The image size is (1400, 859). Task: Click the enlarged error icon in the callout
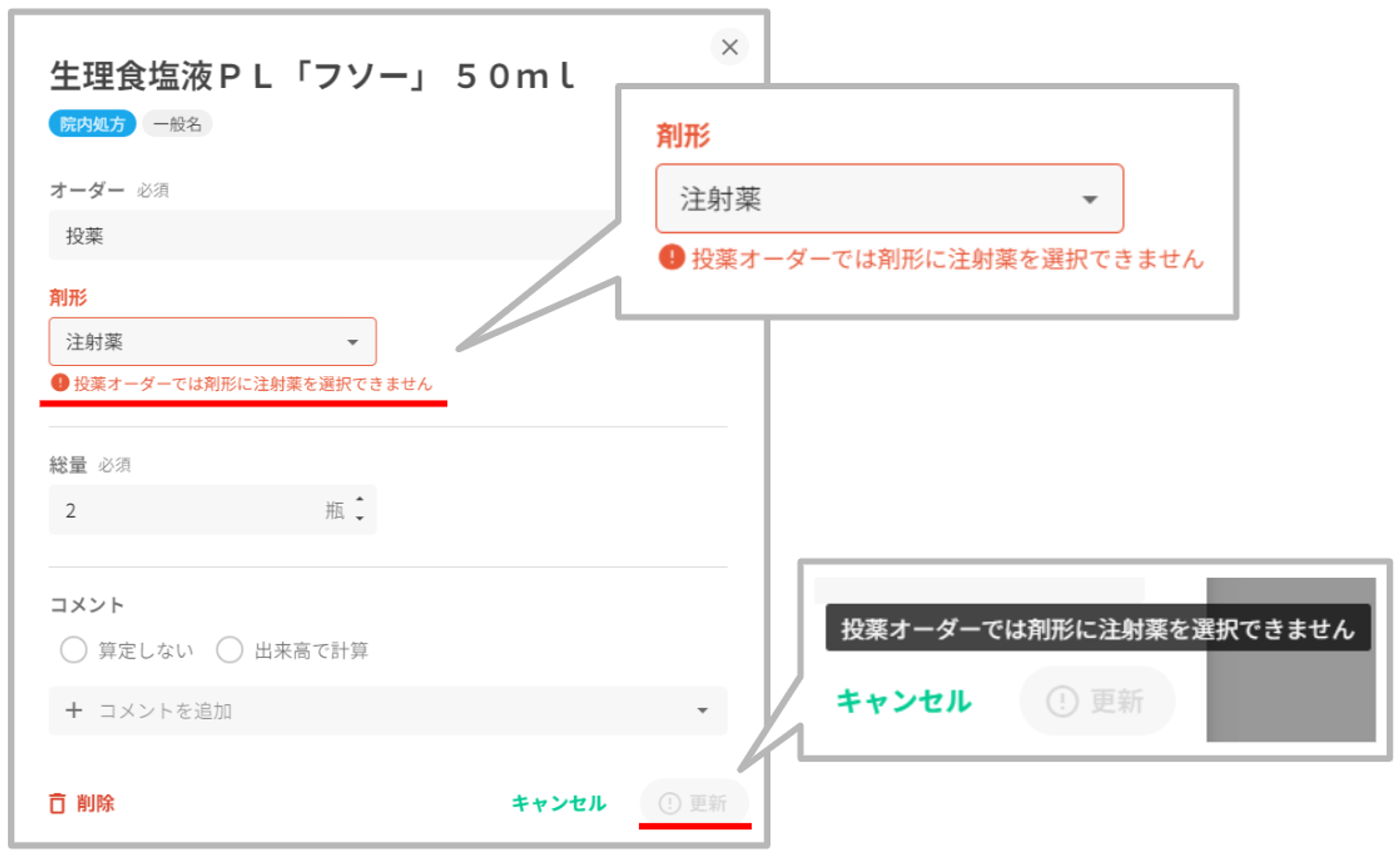tap(671, 258)
